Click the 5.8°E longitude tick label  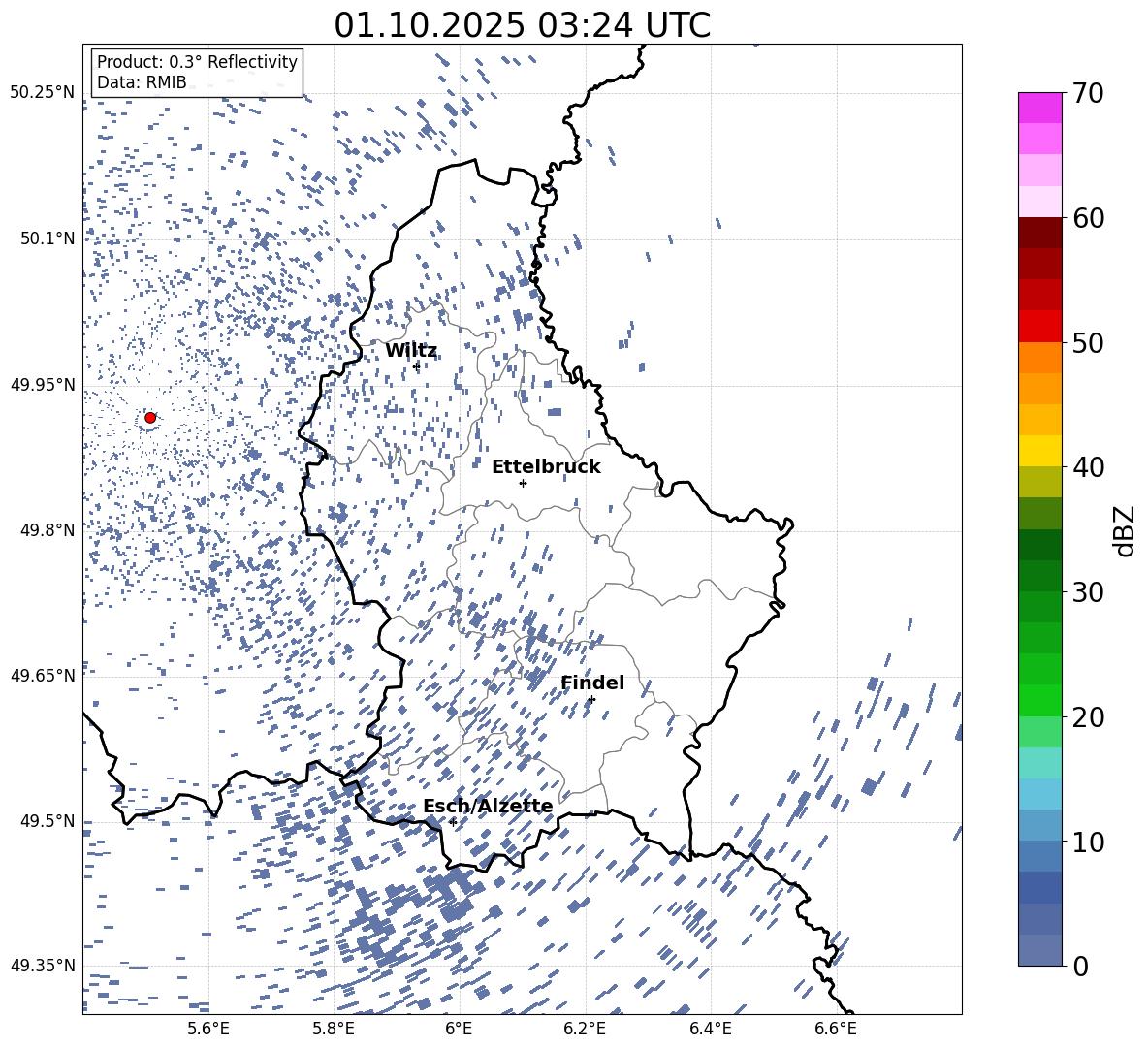334,1029
